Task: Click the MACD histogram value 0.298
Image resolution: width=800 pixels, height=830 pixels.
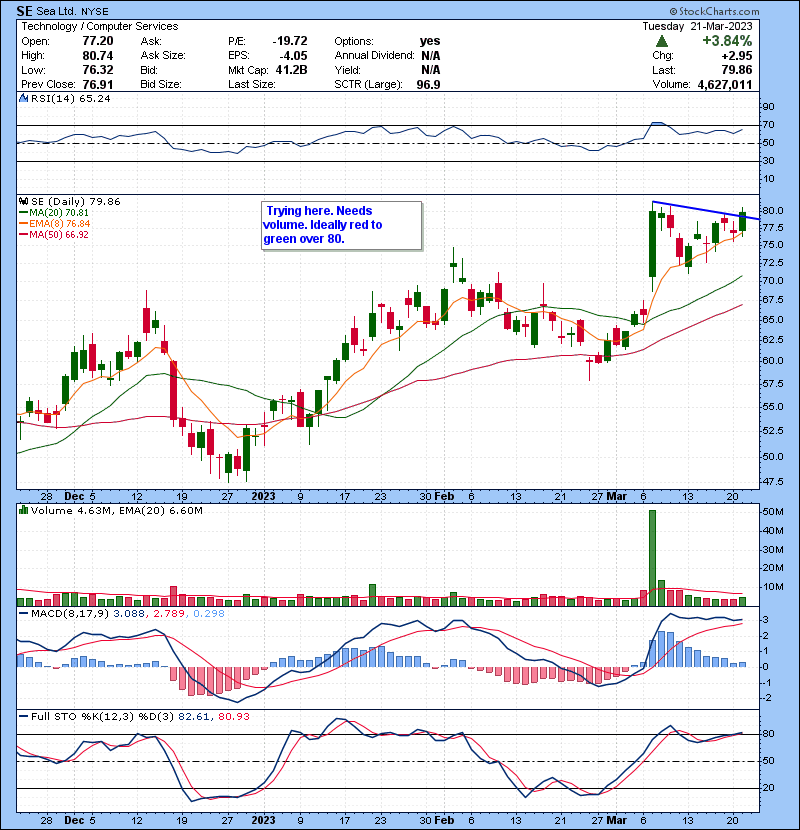Action: click(209, 614)
